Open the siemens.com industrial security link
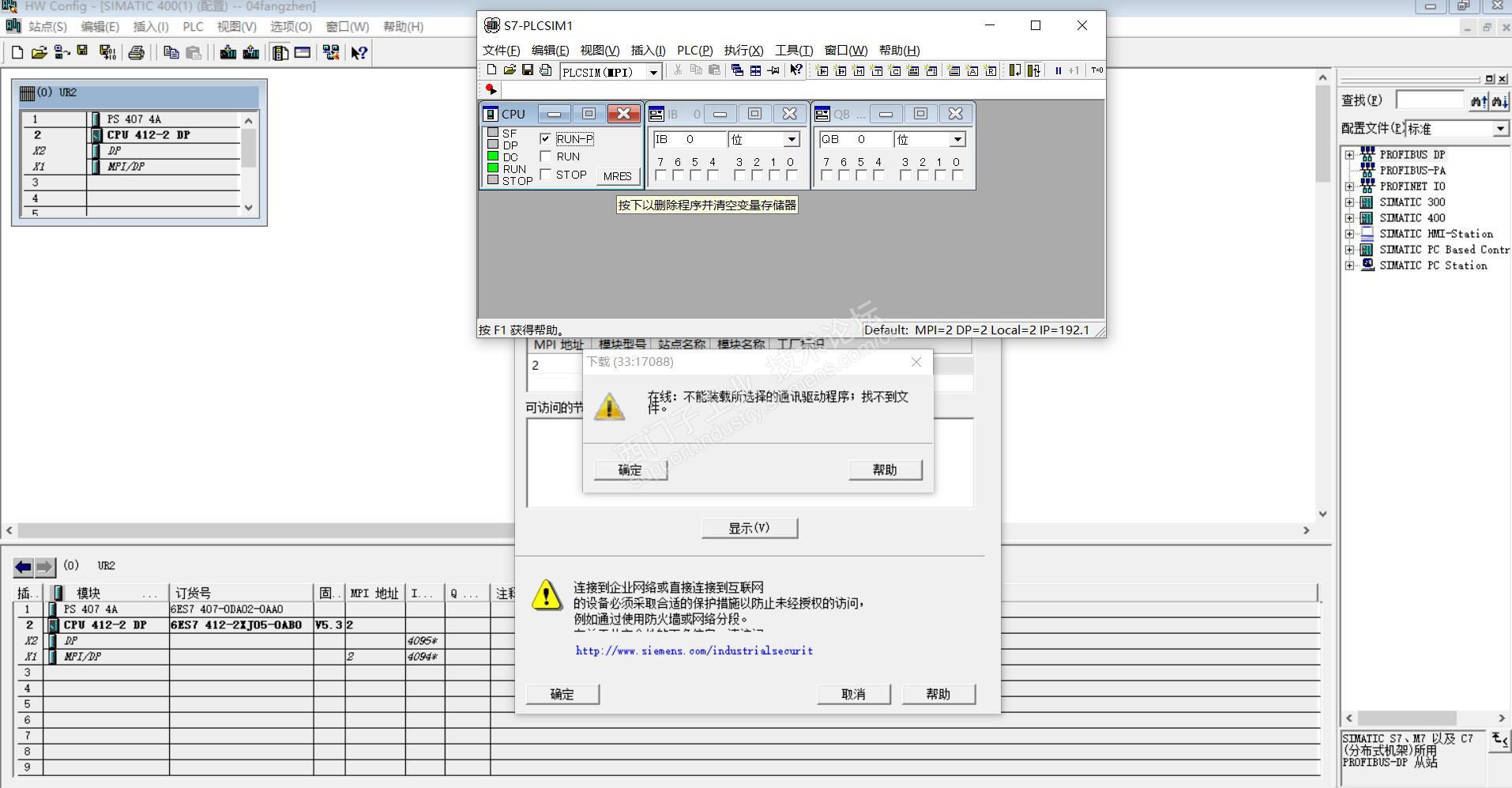 click(x=694, y=651)
